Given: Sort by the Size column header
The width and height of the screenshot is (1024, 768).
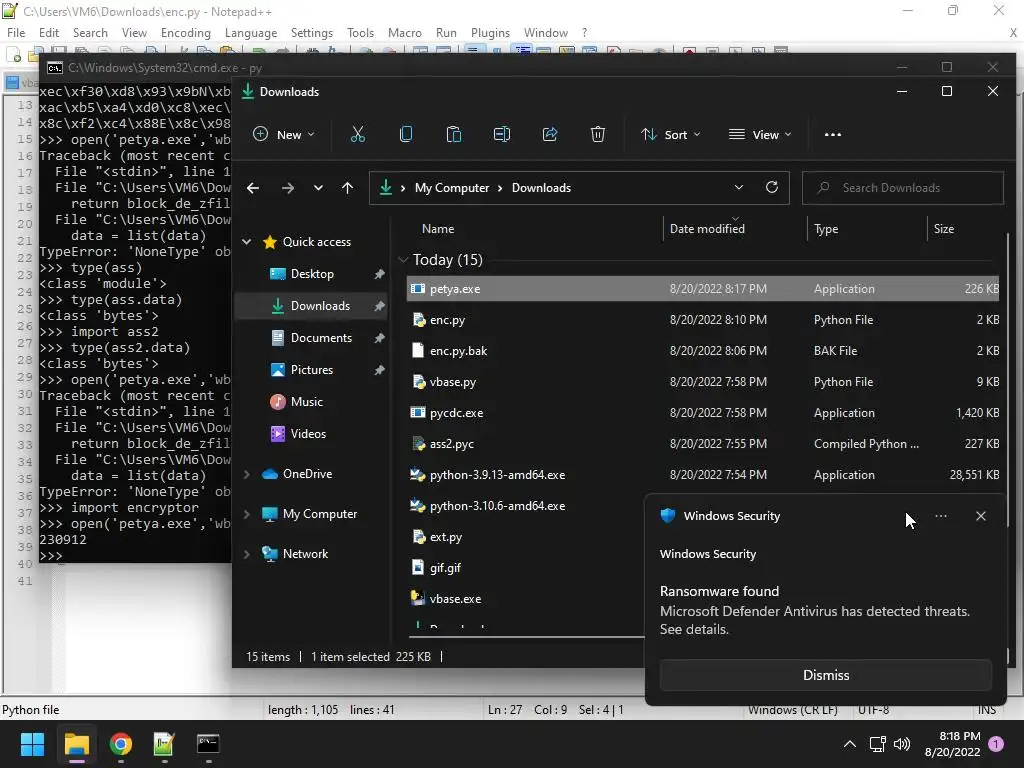Looking at the screenshot, I should pos(944,229).
